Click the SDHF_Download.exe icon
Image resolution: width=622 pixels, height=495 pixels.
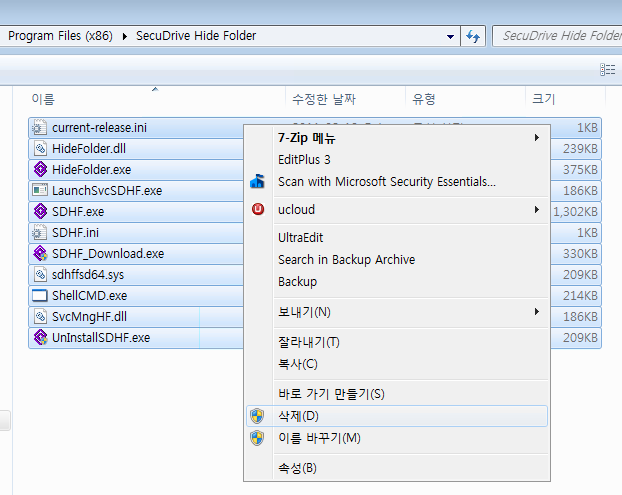pyautogui.click(x=40, y=253)
